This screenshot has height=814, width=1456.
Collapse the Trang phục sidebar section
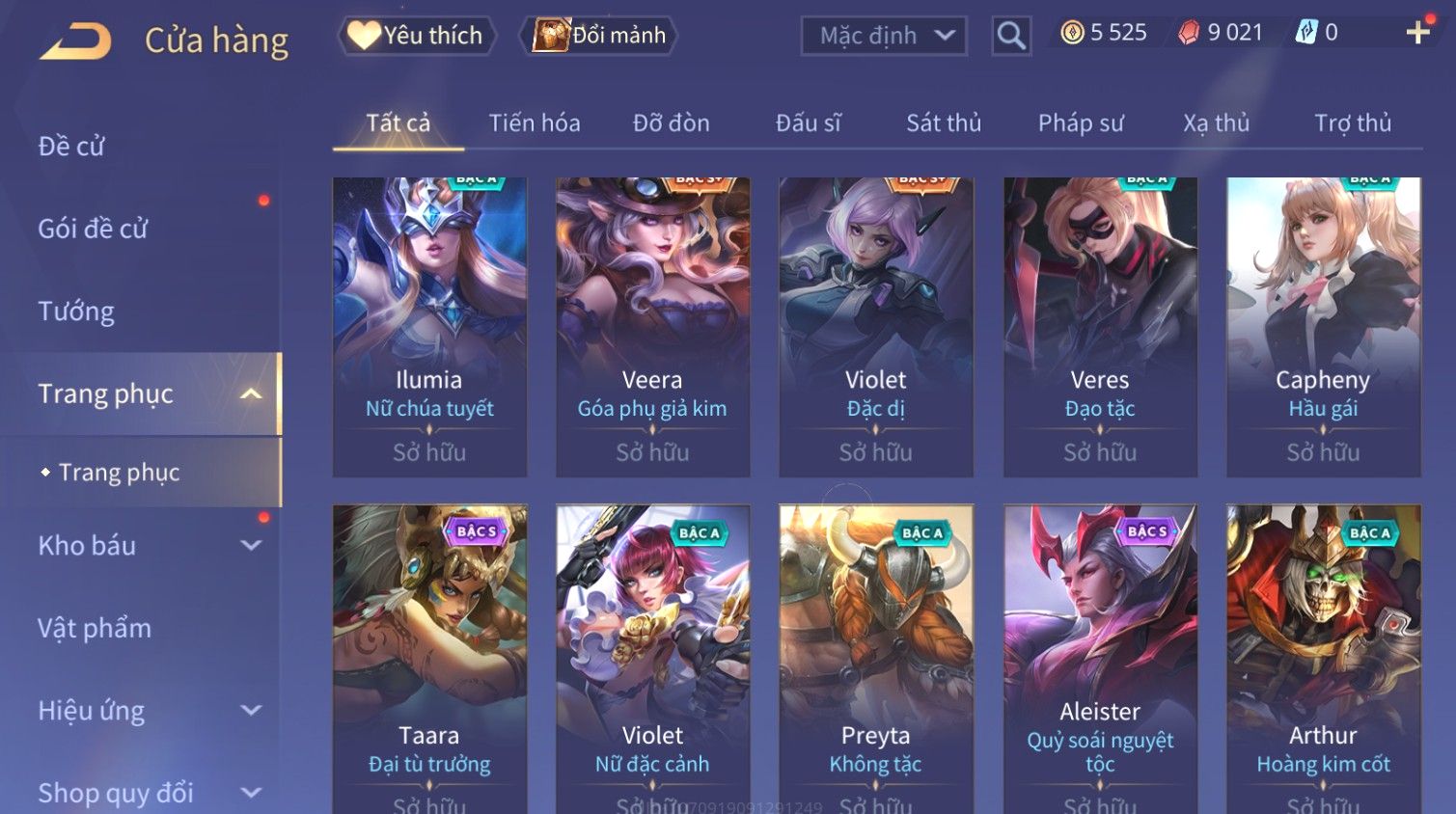pos(251,393)
